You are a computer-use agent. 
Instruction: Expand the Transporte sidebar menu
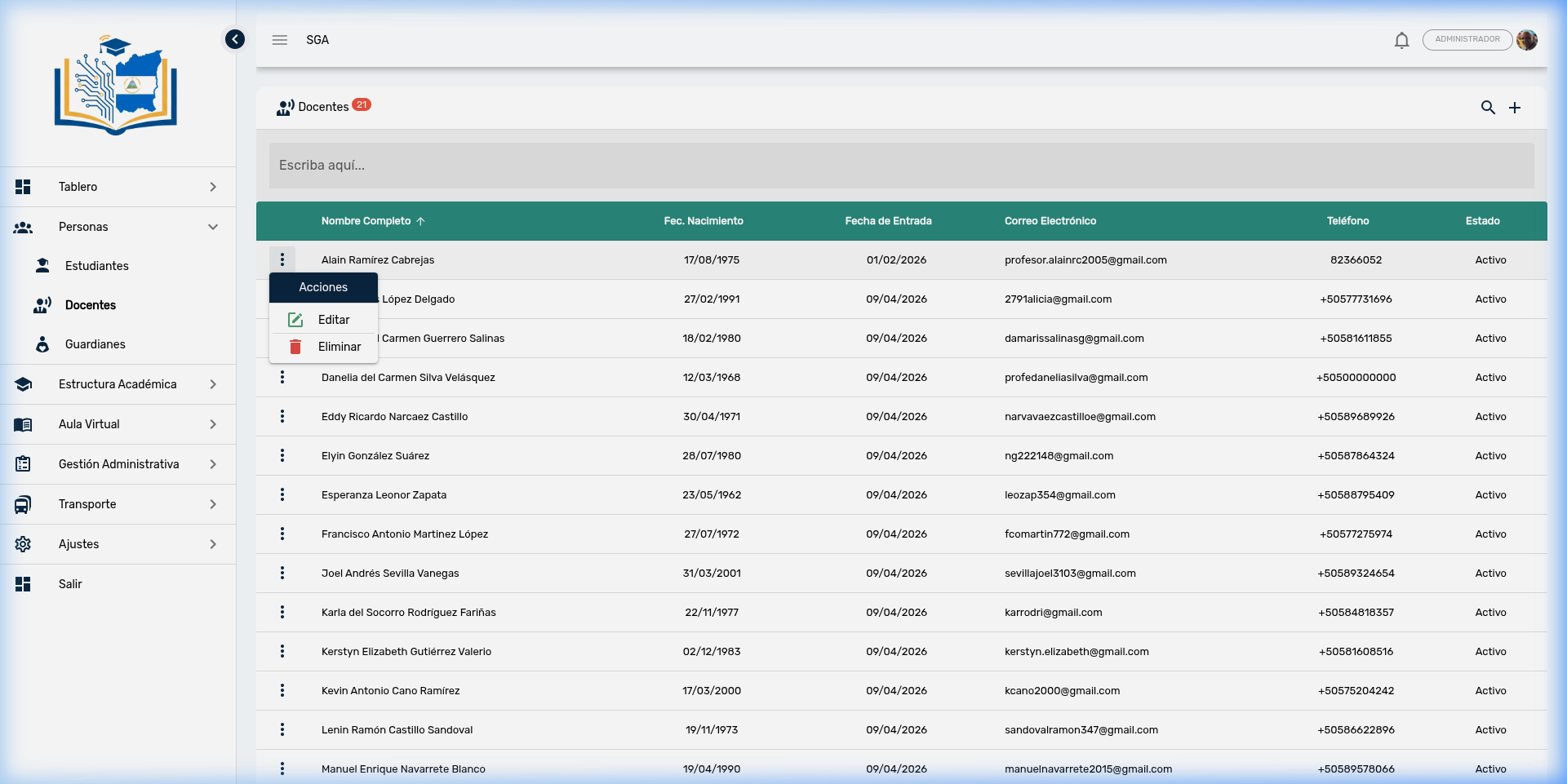118,504
